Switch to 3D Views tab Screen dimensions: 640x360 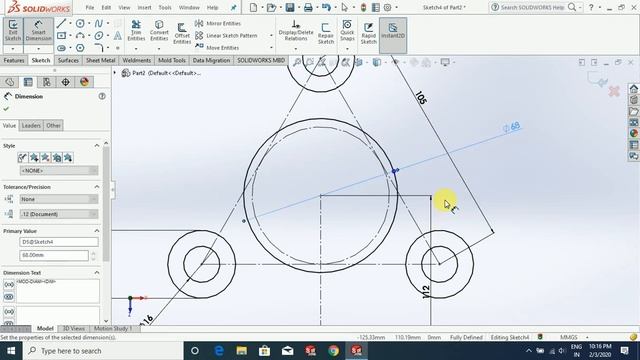[73, 329]
